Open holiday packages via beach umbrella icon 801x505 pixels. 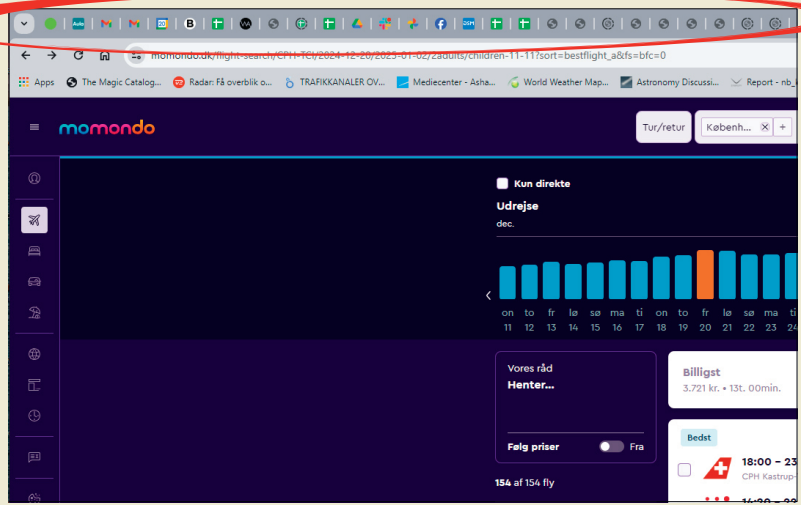(34, 313)
